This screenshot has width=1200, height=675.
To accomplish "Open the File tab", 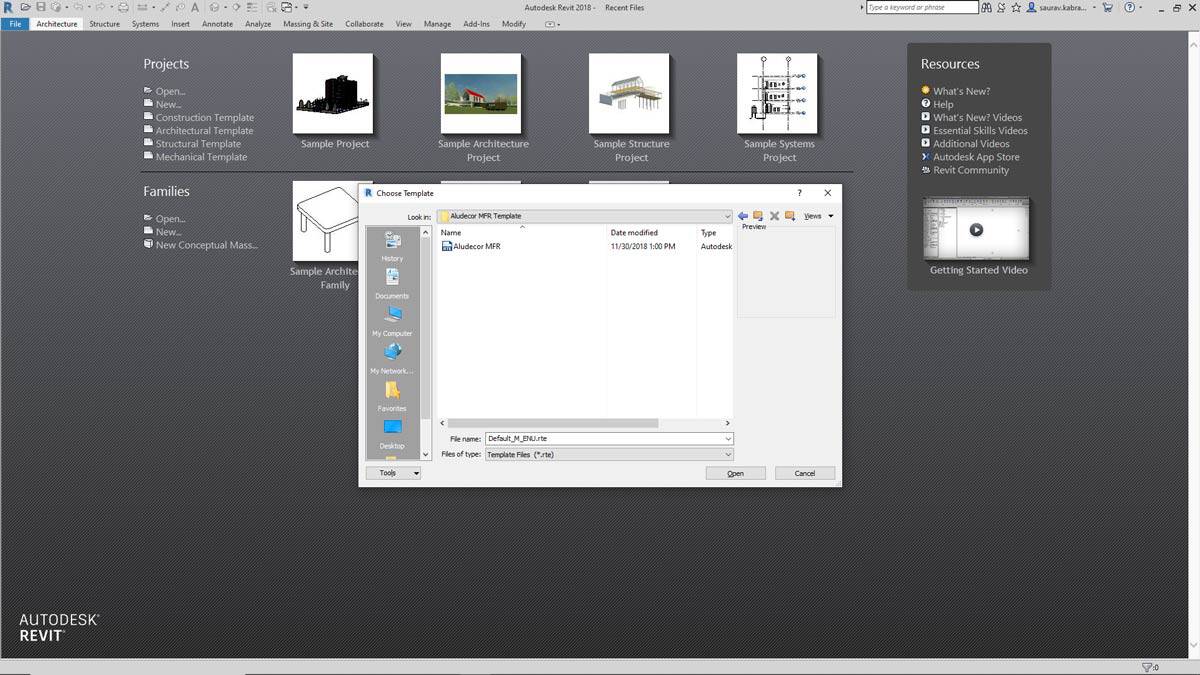I will pos(15,24).
